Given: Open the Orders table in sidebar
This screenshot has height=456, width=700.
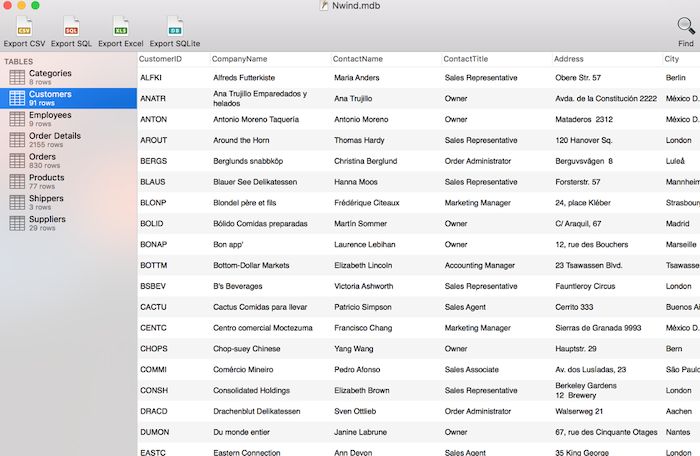Looking at the screenshot, I should [x=43, y=157].
